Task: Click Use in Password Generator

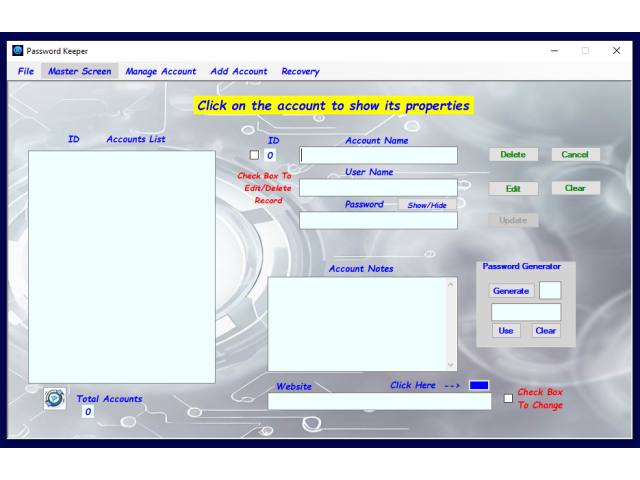Action: click(x=506, y=331)
